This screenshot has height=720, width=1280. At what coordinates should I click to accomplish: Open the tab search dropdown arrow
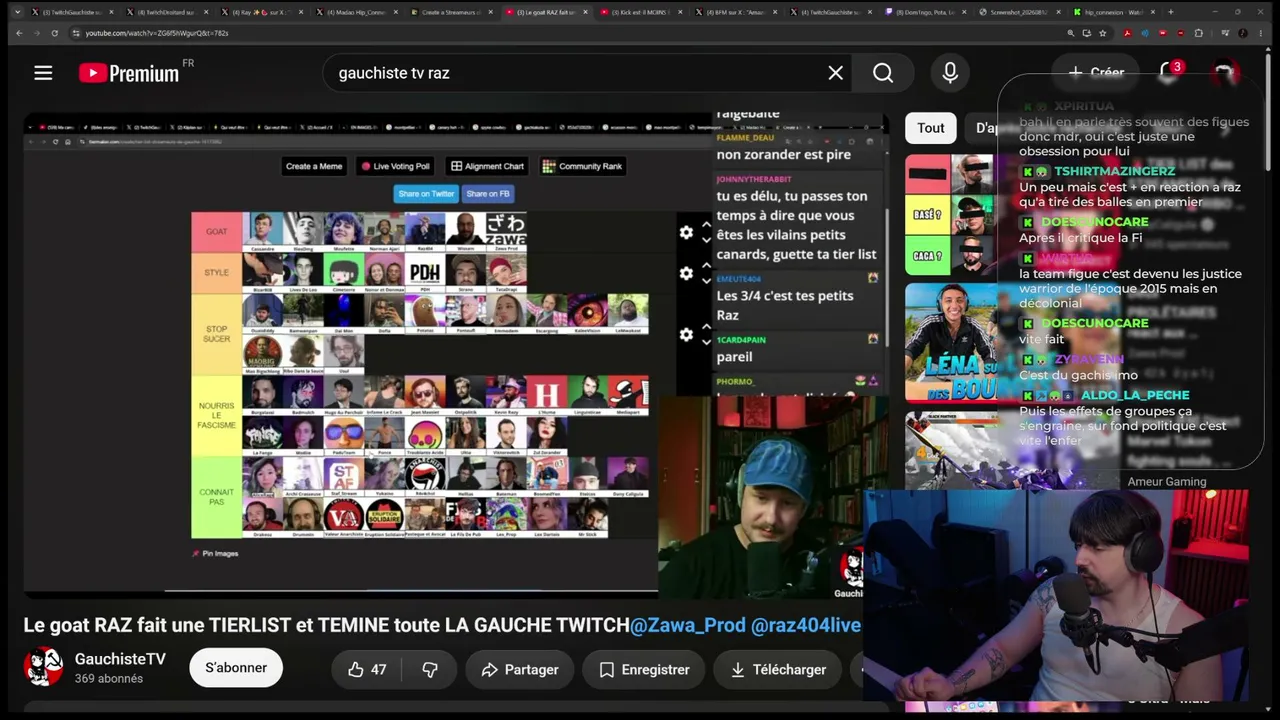coord(17,12)
